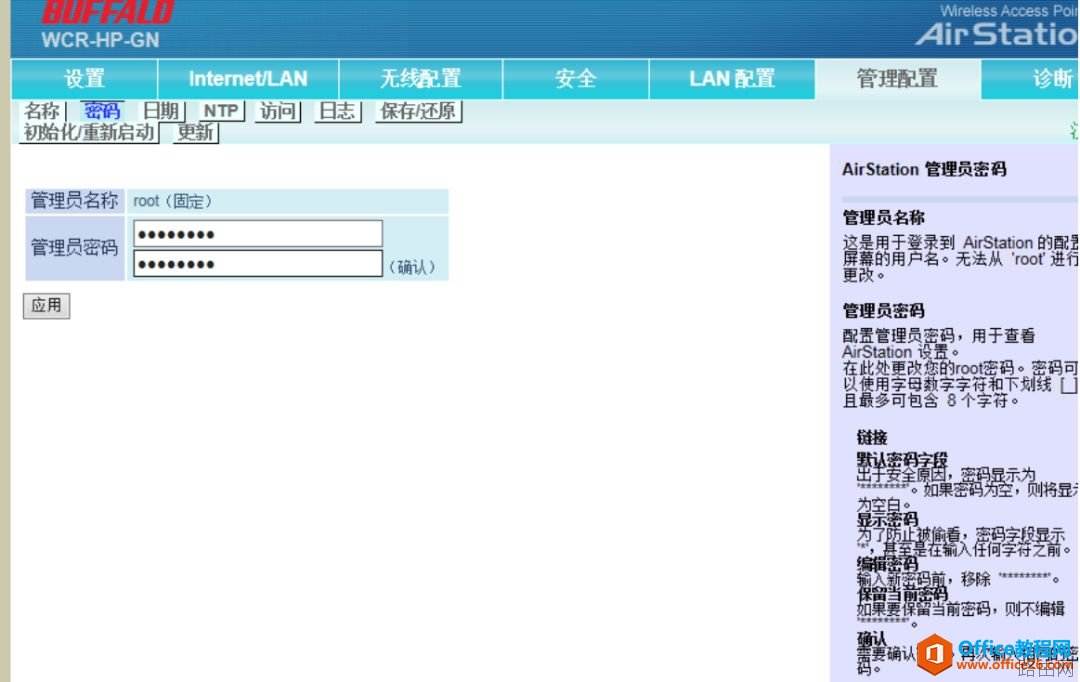This screenshot has width=1080, height=682.
Task: Click the 链接 help section heading
Action: [x=872, y=437]
